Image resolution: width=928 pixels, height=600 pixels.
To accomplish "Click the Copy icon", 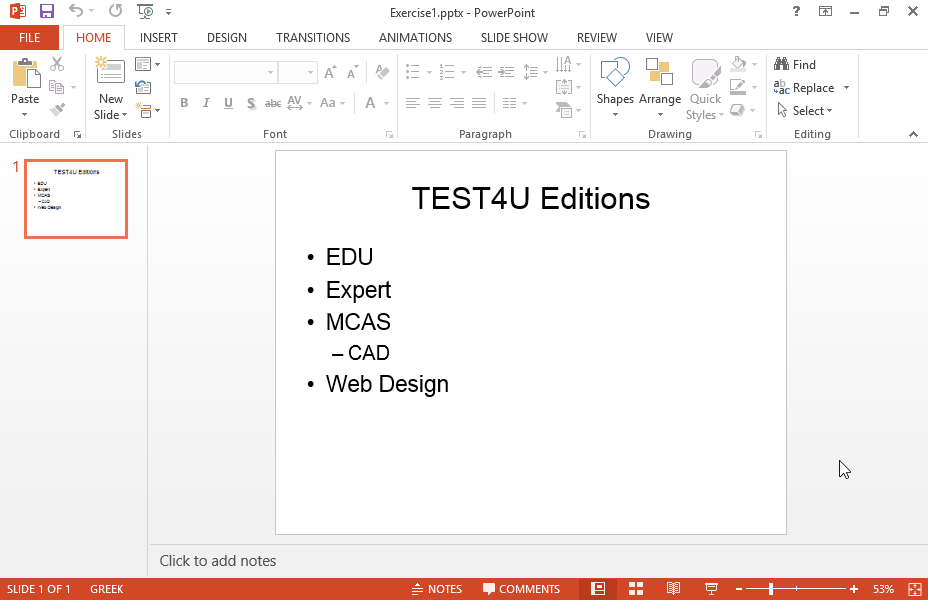I will point(57,87).
